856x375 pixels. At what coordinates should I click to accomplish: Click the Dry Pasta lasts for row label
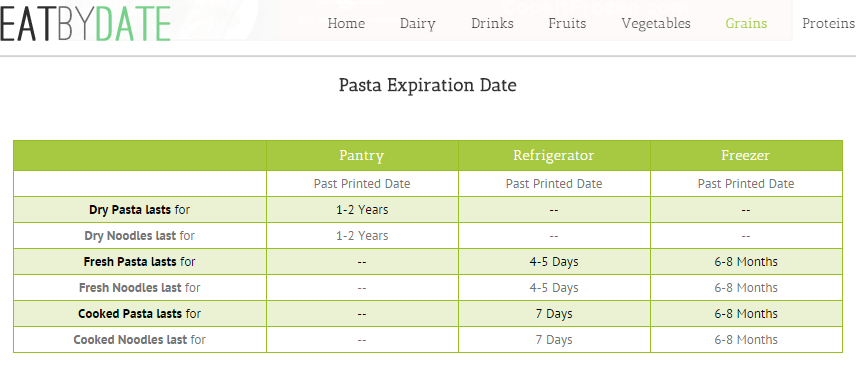(140, 210)
